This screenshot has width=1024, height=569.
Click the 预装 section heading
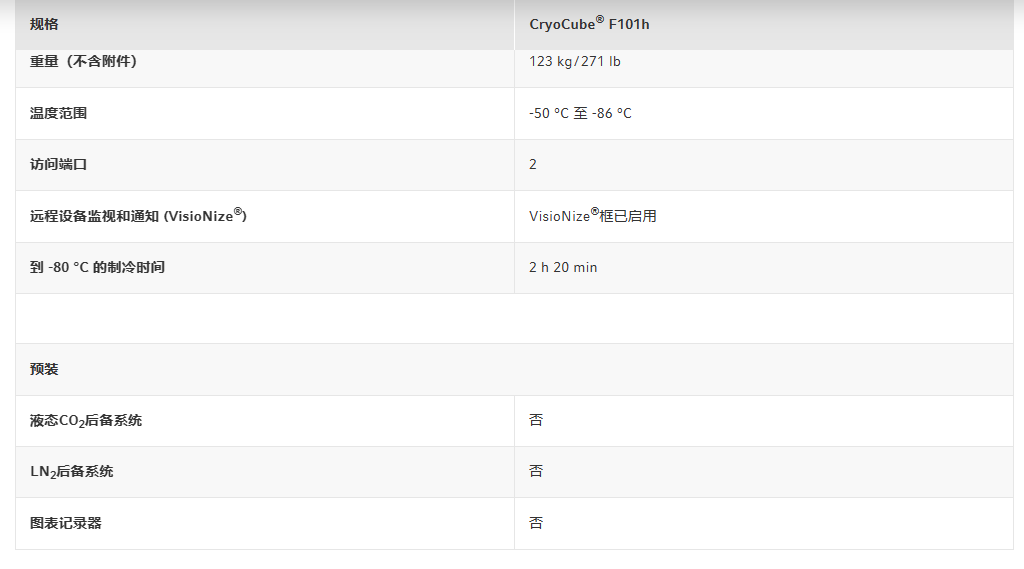point(44,369)
